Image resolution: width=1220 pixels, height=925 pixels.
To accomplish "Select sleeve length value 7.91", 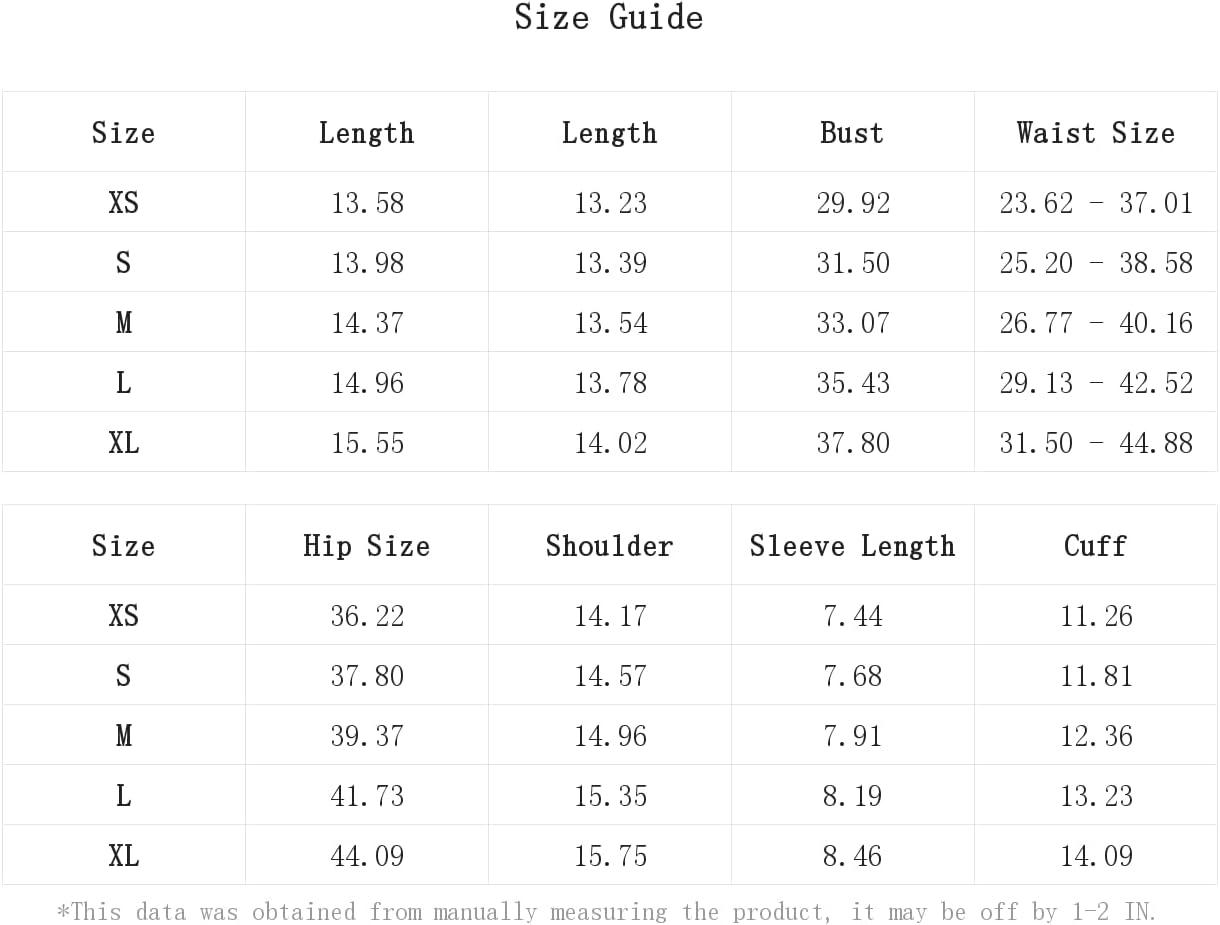I will (853, 736).
